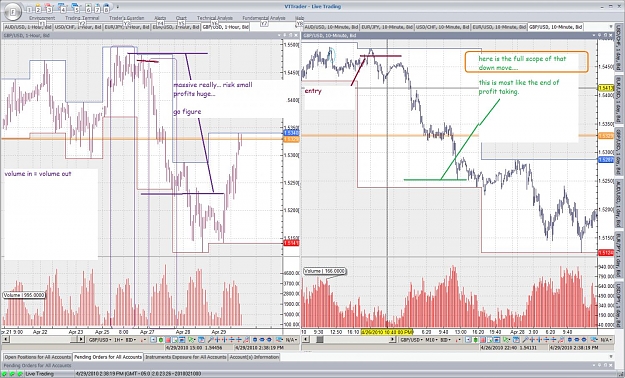The width and height of the screenshot is (625, 378).
Task: Open the Open Positions for All Accounts tab
Action: [x=38, y=357]
